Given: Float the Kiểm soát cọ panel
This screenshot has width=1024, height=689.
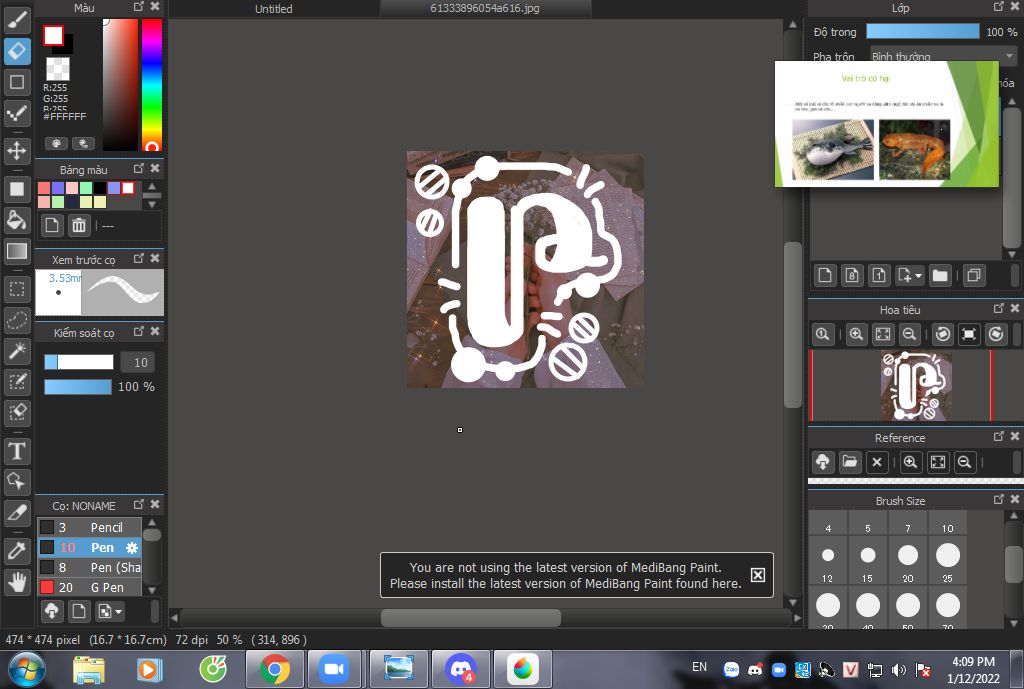Looking at the screenshot, I should [138, 332].
